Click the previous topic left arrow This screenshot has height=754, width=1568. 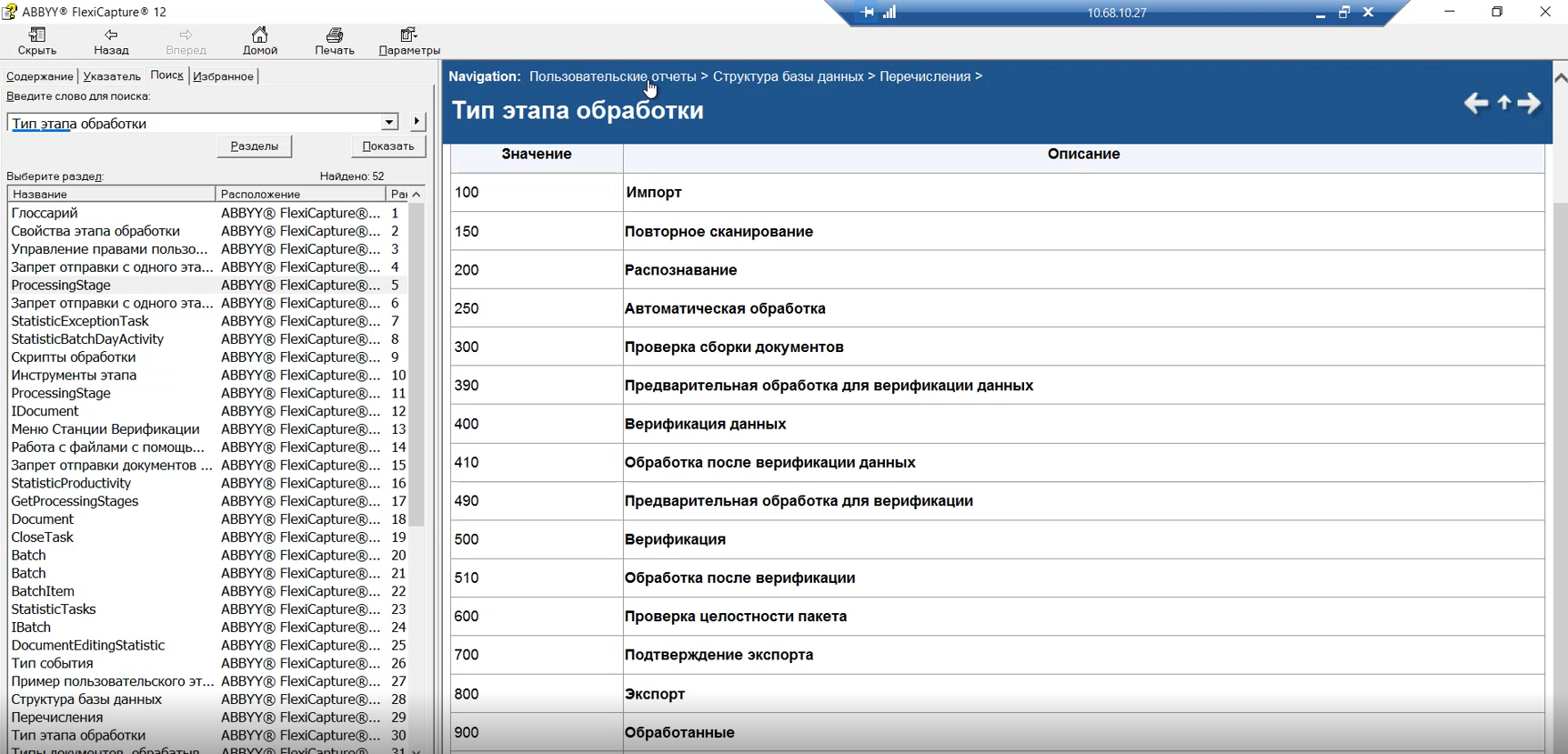pyautogui.click(x=1476, y=104)
